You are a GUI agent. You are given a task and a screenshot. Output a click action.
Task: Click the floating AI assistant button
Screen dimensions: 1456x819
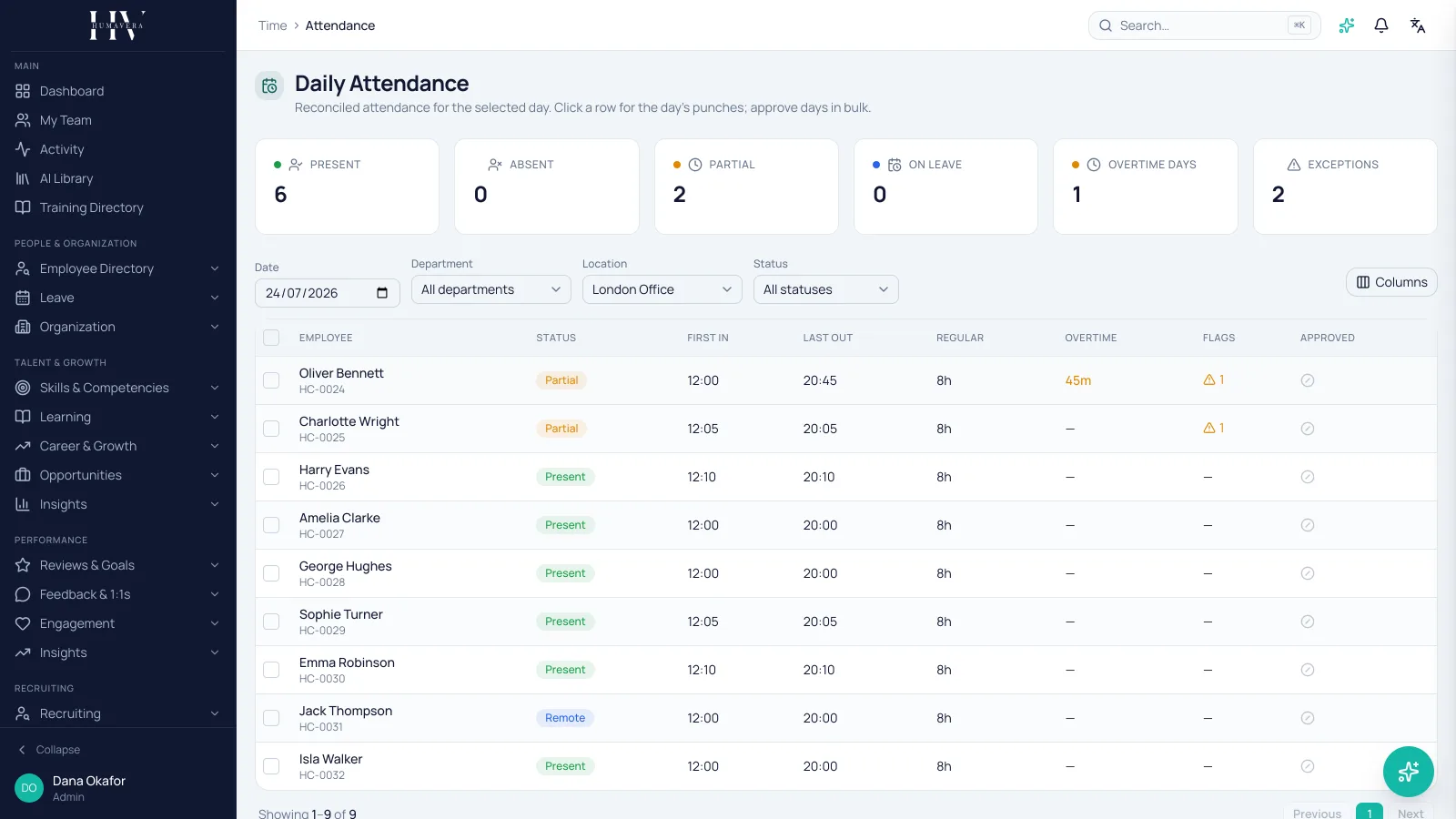pos(1409,772)
